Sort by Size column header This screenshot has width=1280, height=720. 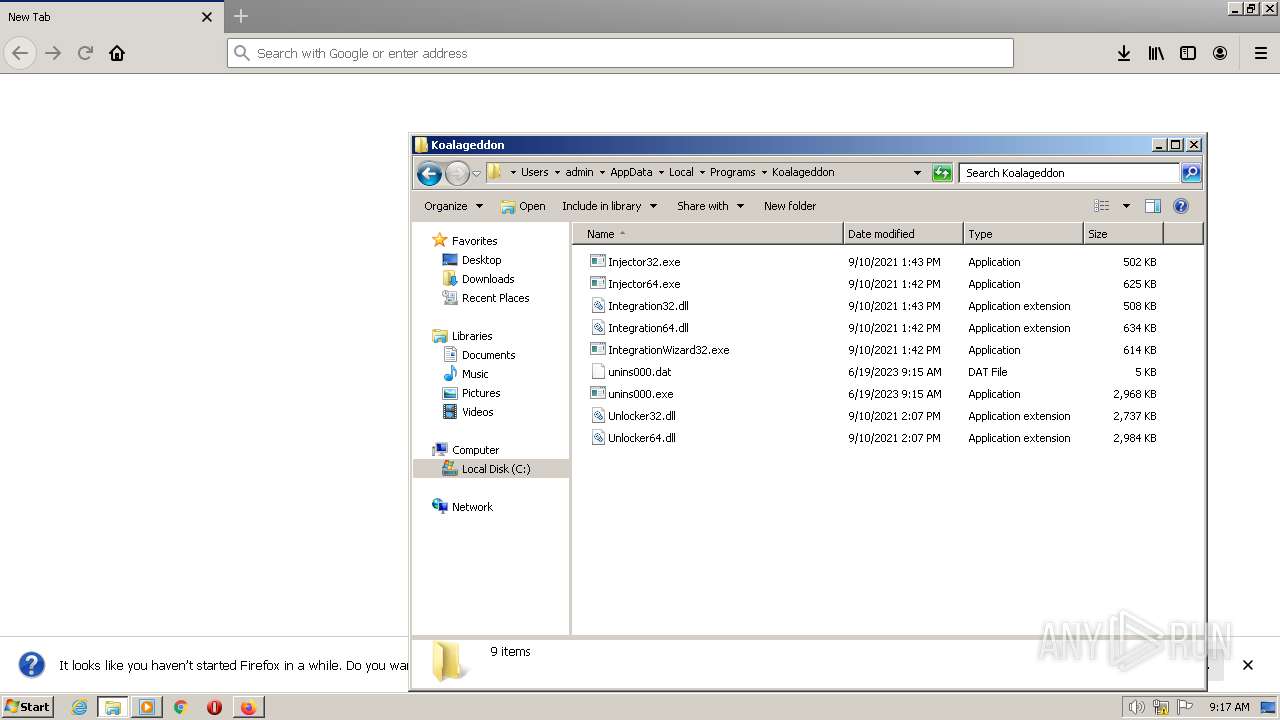pyautogui.click(x=1124, y=234)
